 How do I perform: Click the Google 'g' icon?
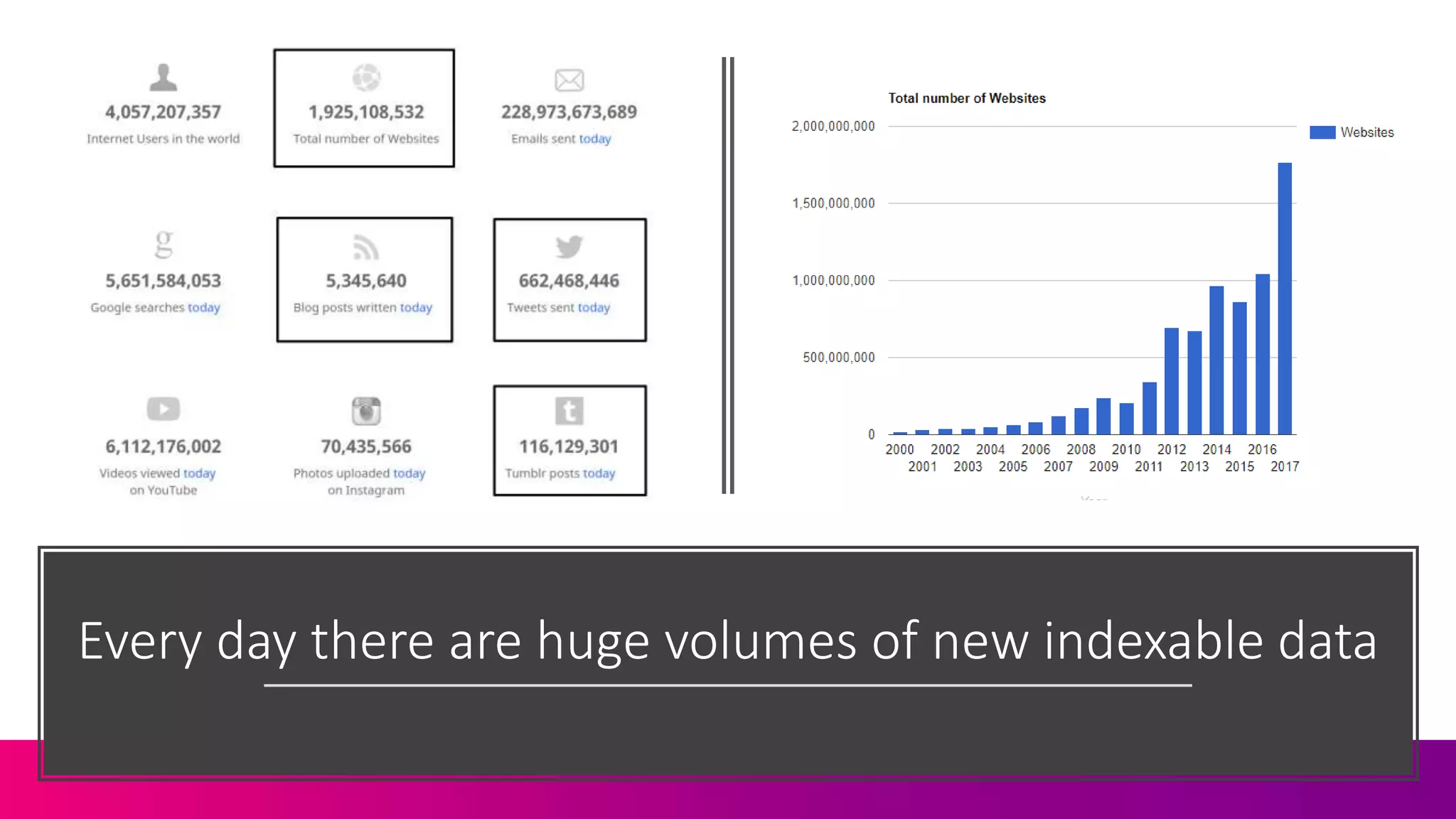164,245
